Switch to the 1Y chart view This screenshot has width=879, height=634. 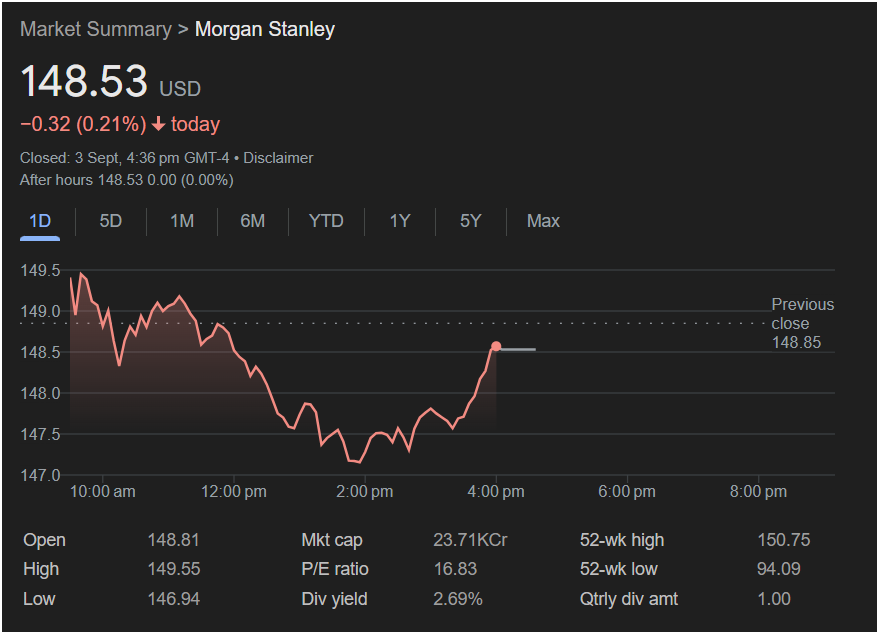pyautogui.click(x=400, y=221)
